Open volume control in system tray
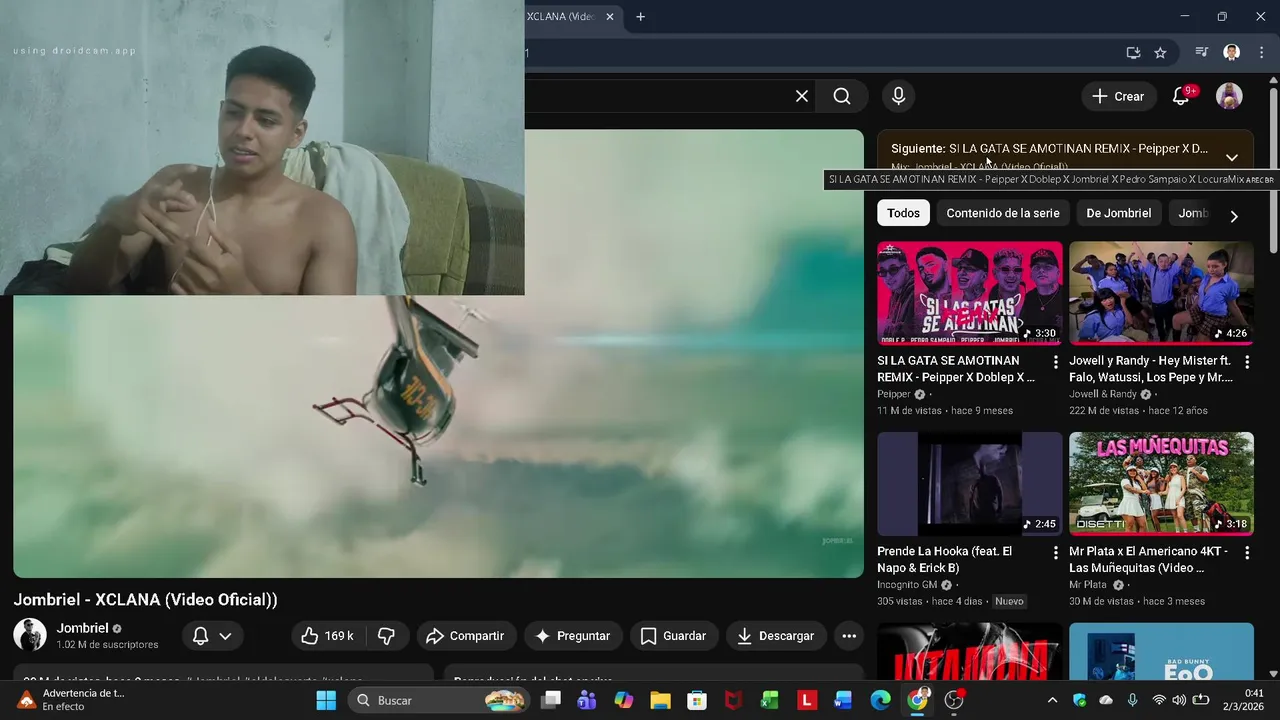 click(1180, 700)
